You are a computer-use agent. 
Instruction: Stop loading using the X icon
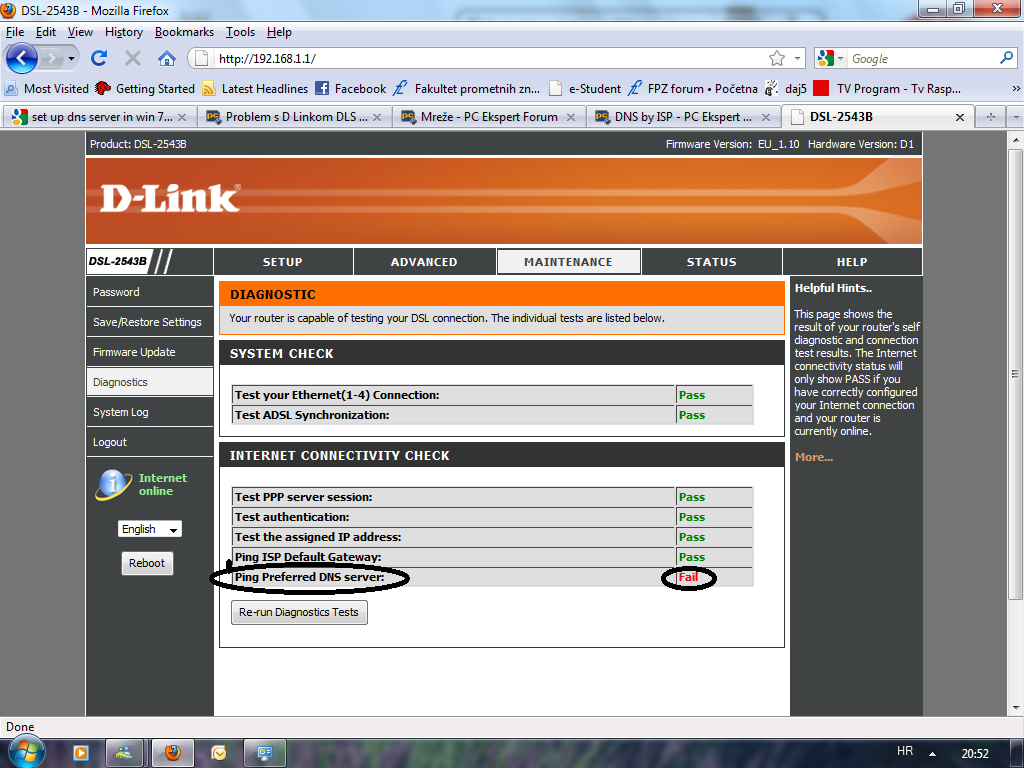(x=133, y=59)
